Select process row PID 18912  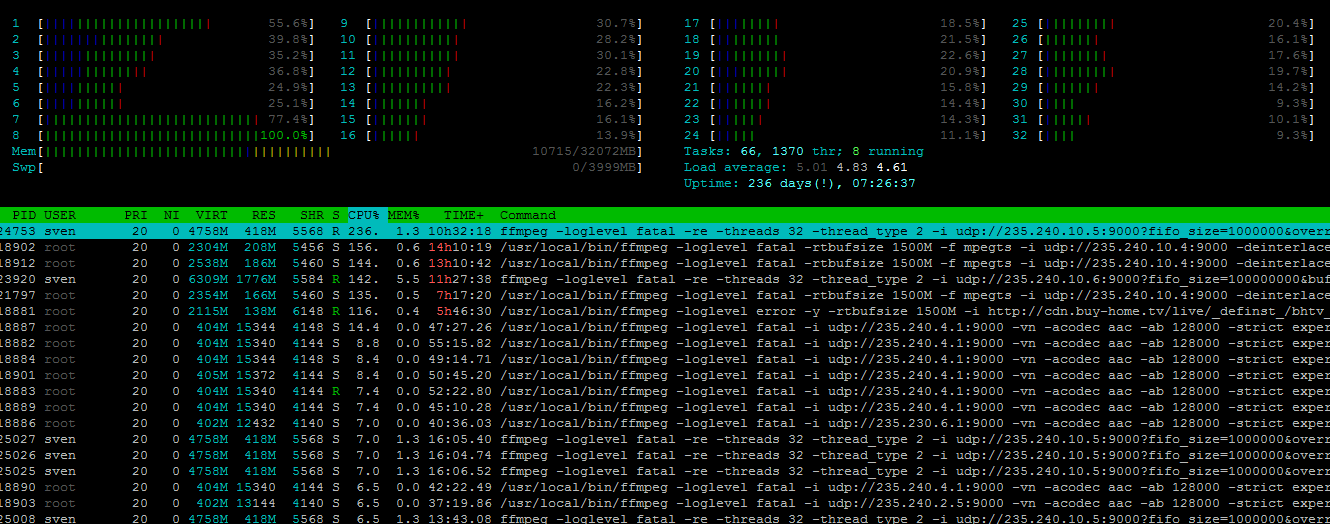pyautogui.click(x=665, y=263)
